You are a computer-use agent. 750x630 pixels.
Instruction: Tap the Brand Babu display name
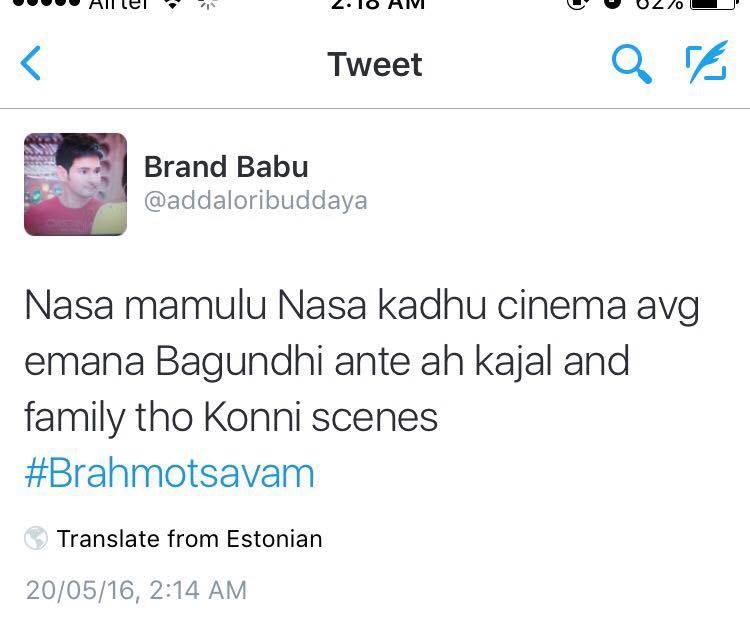click(226, 167)
